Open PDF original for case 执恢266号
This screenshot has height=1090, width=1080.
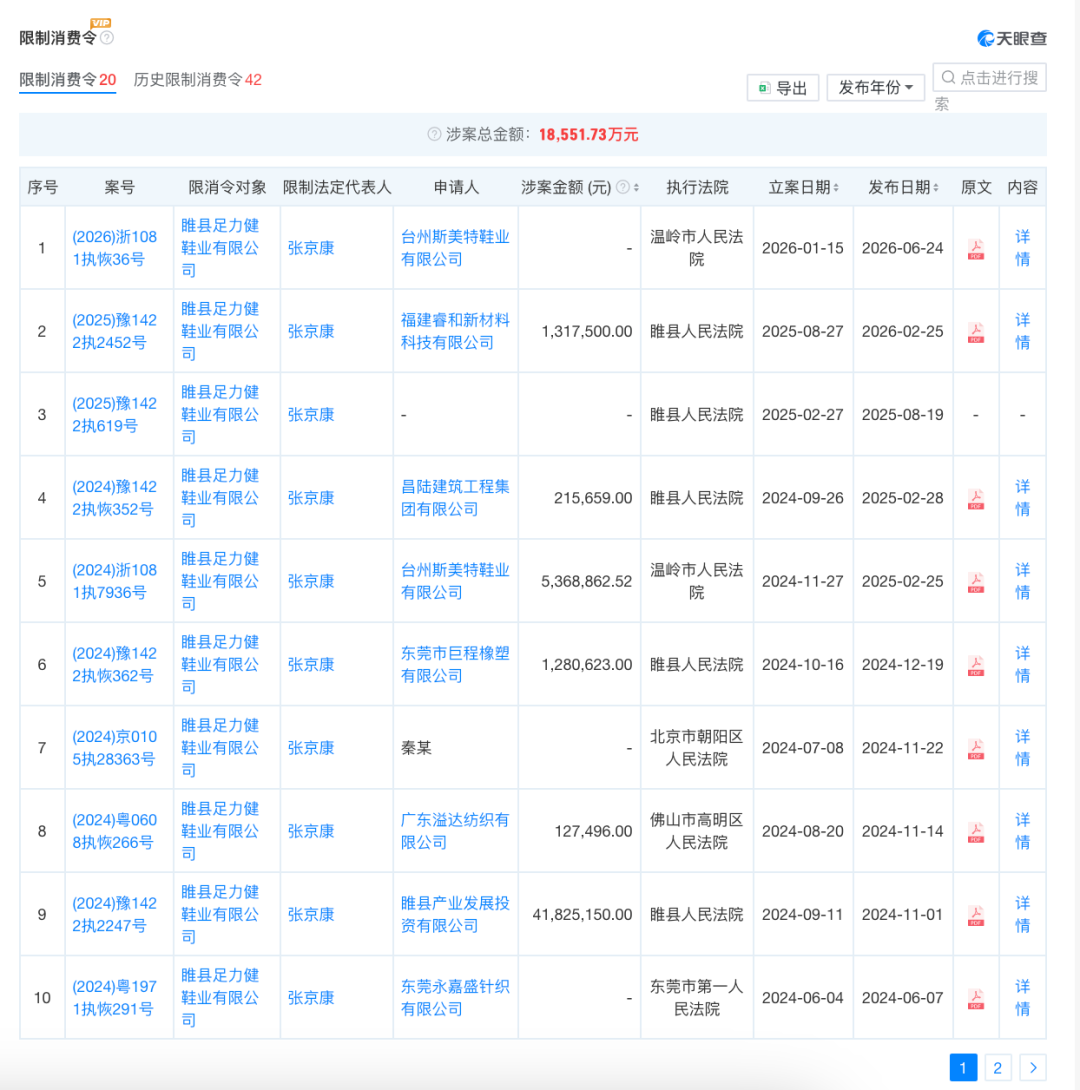click(976, 832)
